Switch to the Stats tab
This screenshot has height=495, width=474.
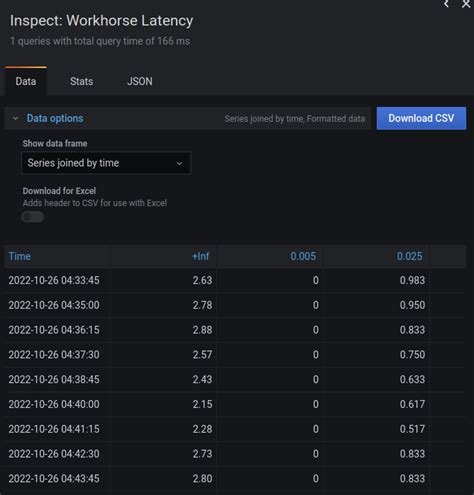tap(82, 81)
